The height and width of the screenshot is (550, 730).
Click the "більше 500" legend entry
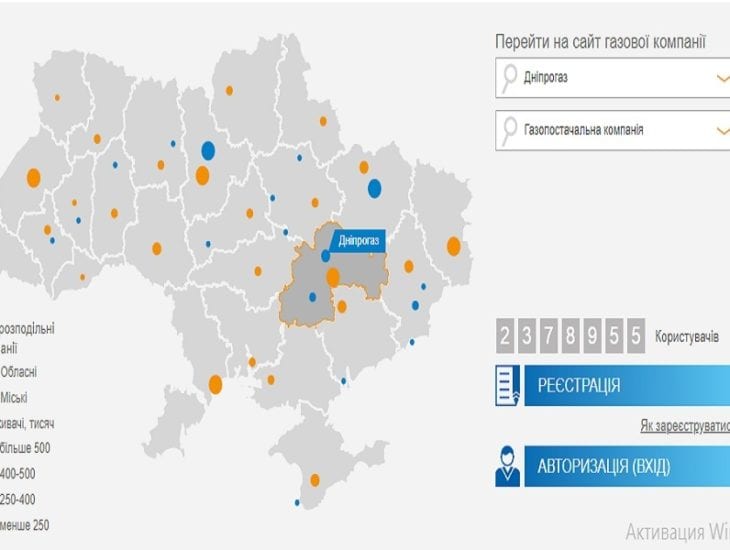click(x=25, y=447)
